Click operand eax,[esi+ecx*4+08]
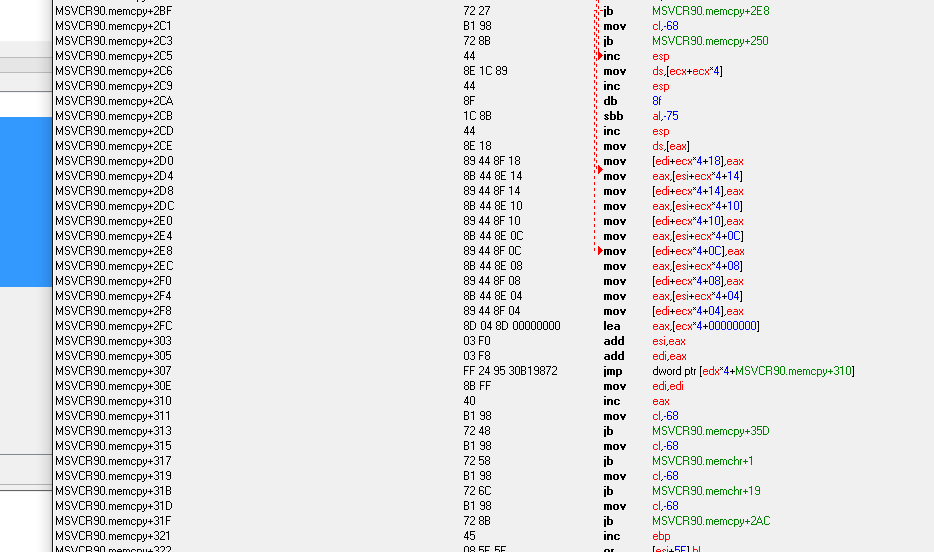934x552 pixels. click(x=697, y=266)
